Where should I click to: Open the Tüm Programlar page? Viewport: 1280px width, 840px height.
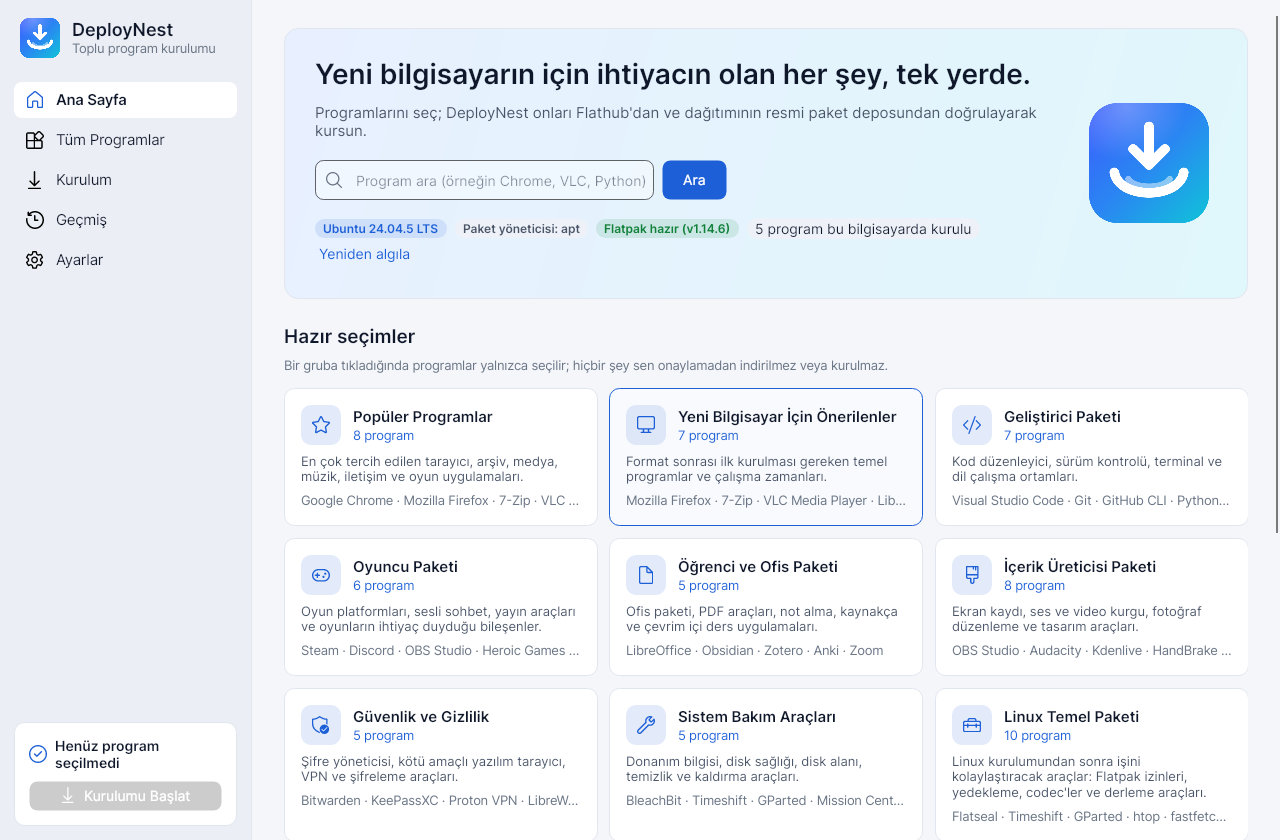tap(125, 140)
